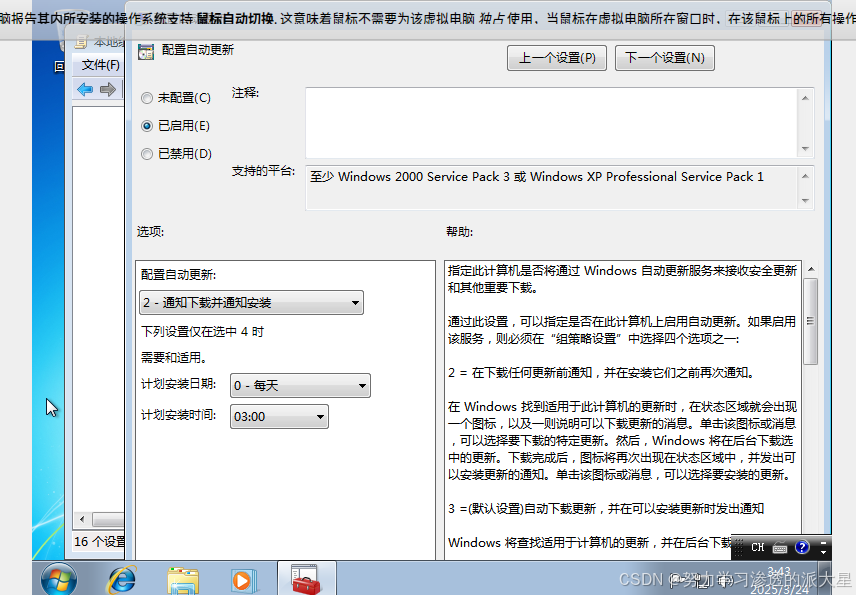
Task: Click the help panel scrollbar thumb
Action: tap(811, 321)
